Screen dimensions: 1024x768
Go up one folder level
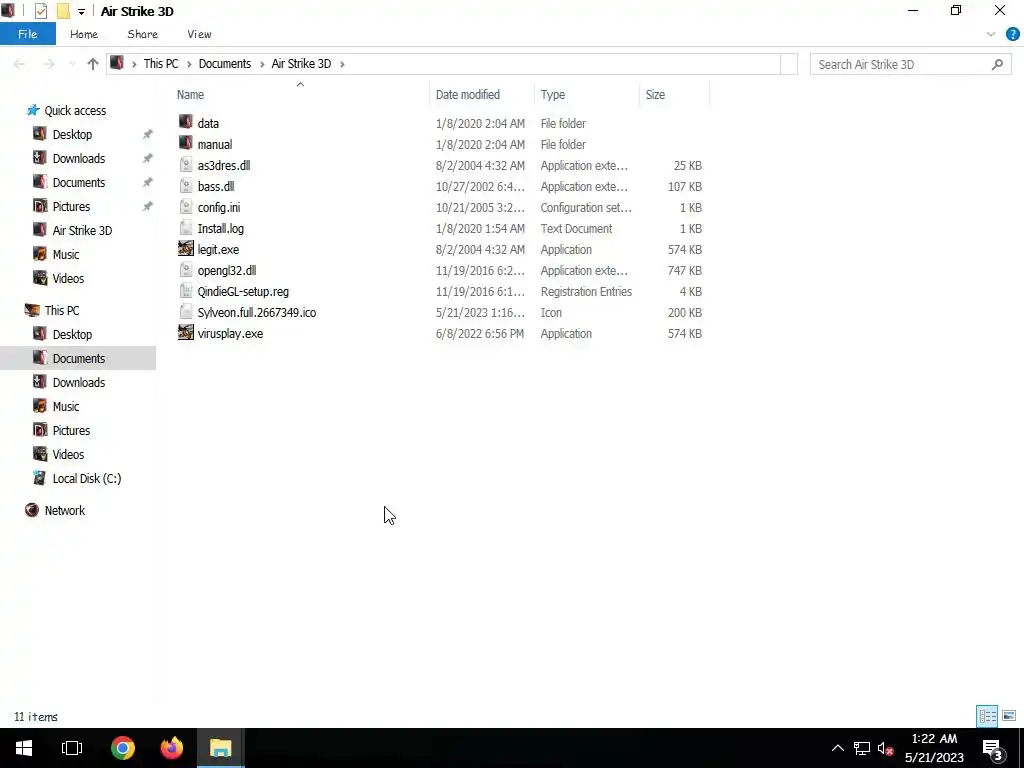pos(93,63)
